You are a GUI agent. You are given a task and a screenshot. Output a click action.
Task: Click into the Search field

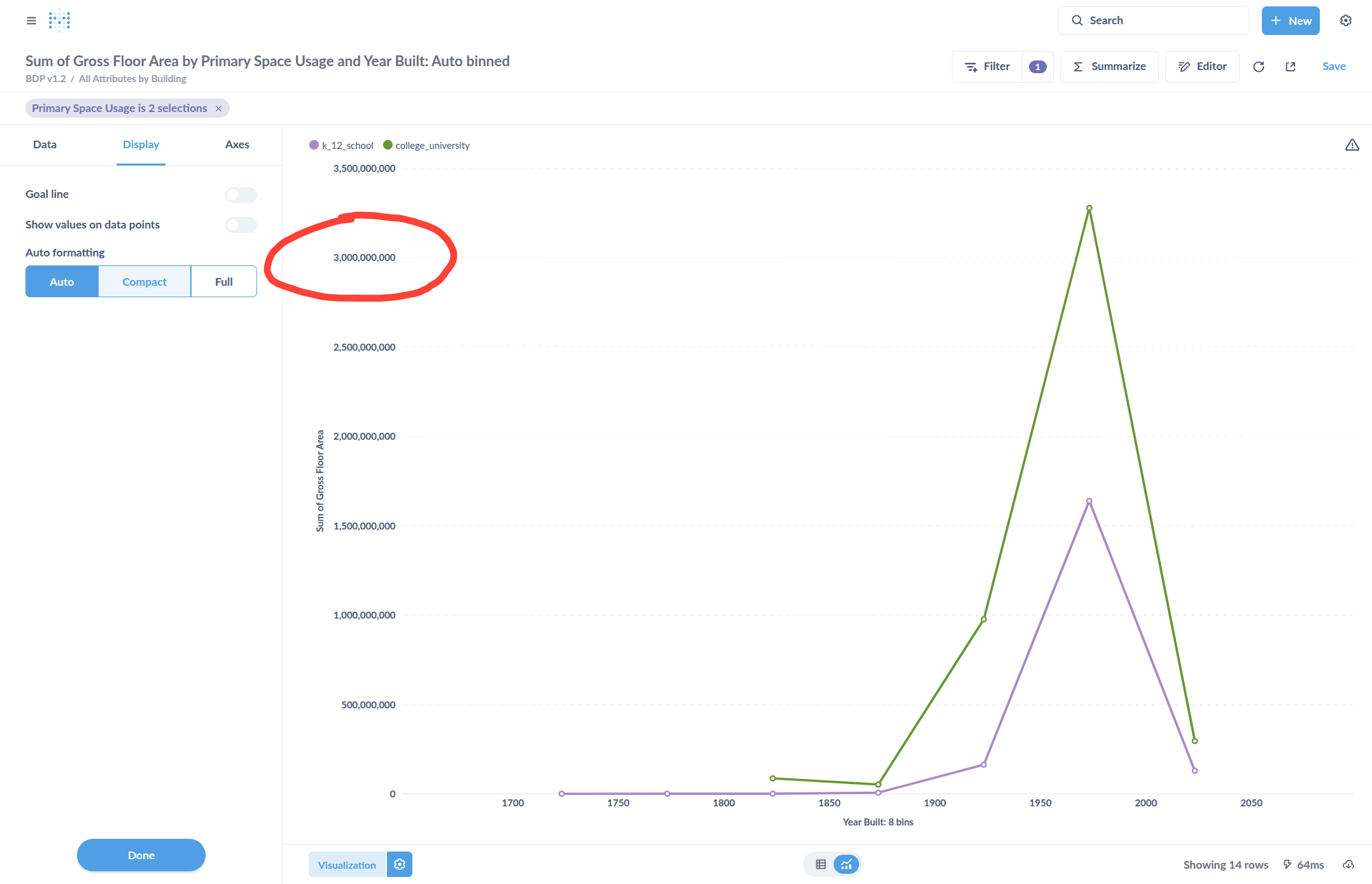(x=1153, y=20)
